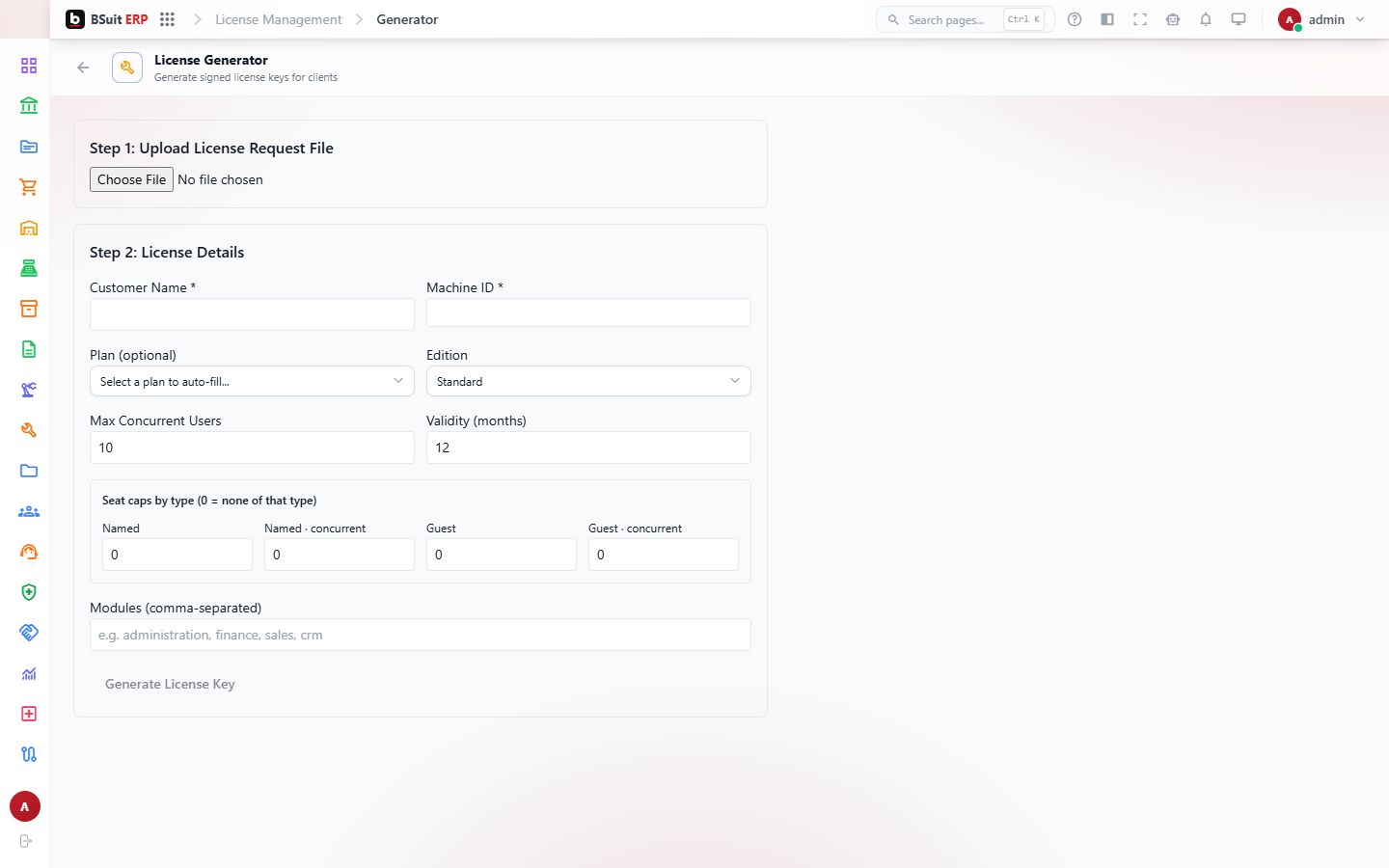
Task: Open the orange shopping cart sidebar icon
Action: (x=29, y=187)
